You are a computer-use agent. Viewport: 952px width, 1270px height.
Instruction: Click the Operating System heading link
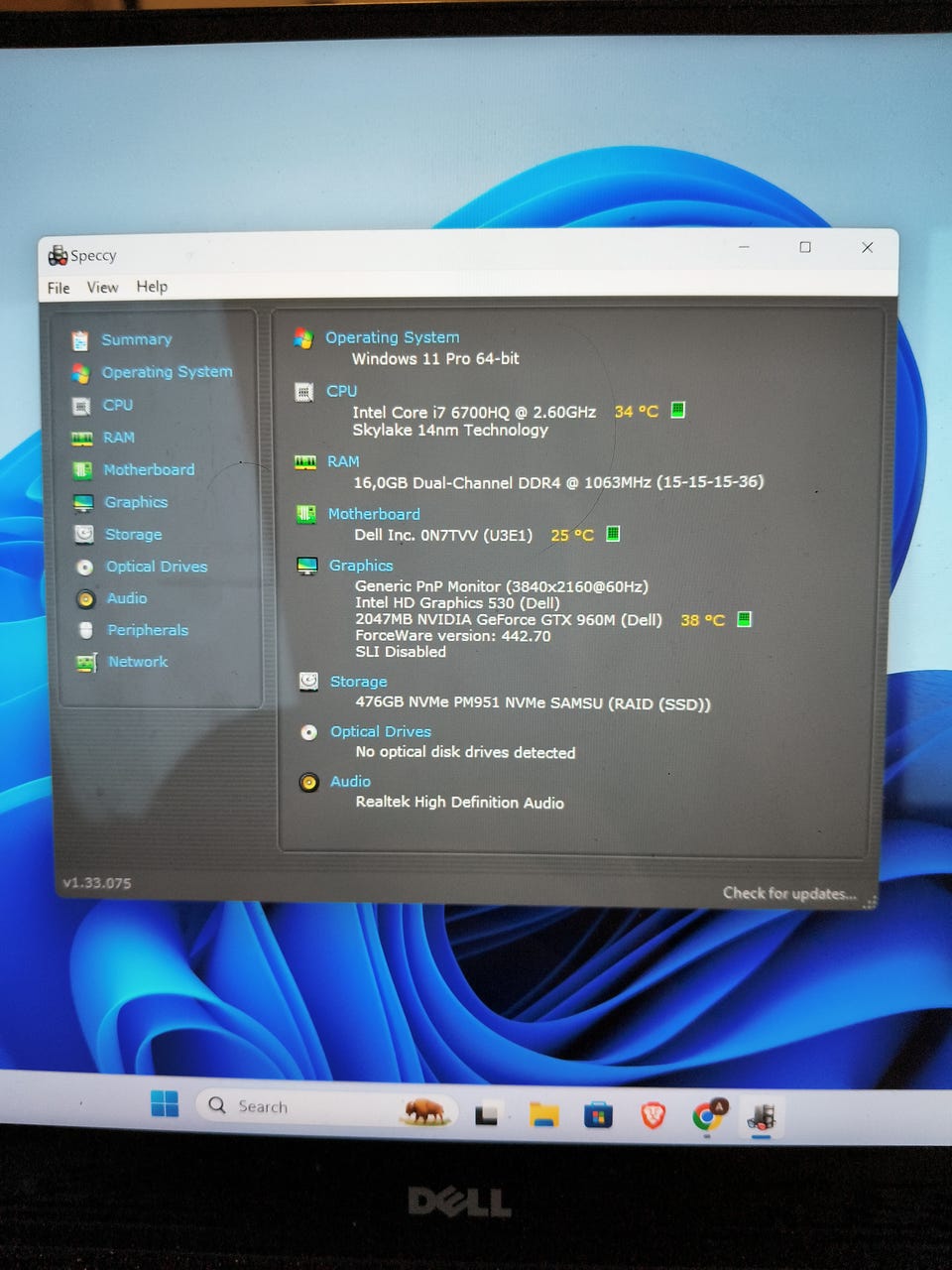click(x=393, y=337)
